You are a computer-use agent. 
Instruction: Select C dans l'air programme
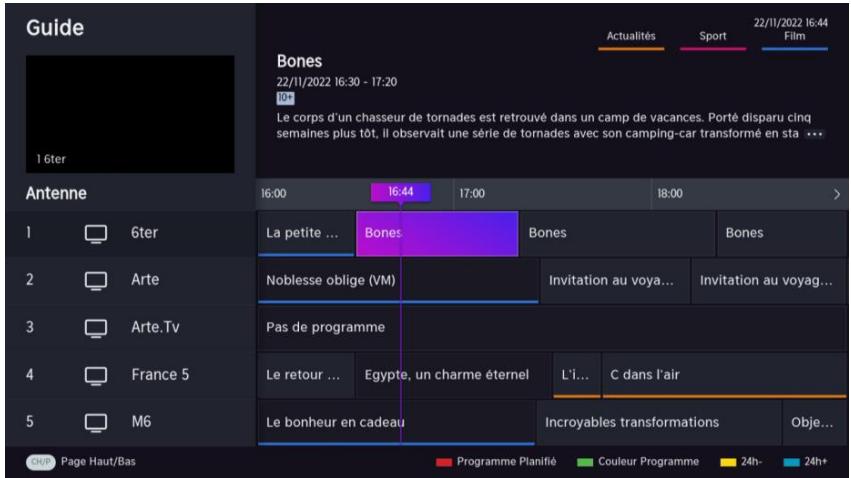click(x=725, y=375)
